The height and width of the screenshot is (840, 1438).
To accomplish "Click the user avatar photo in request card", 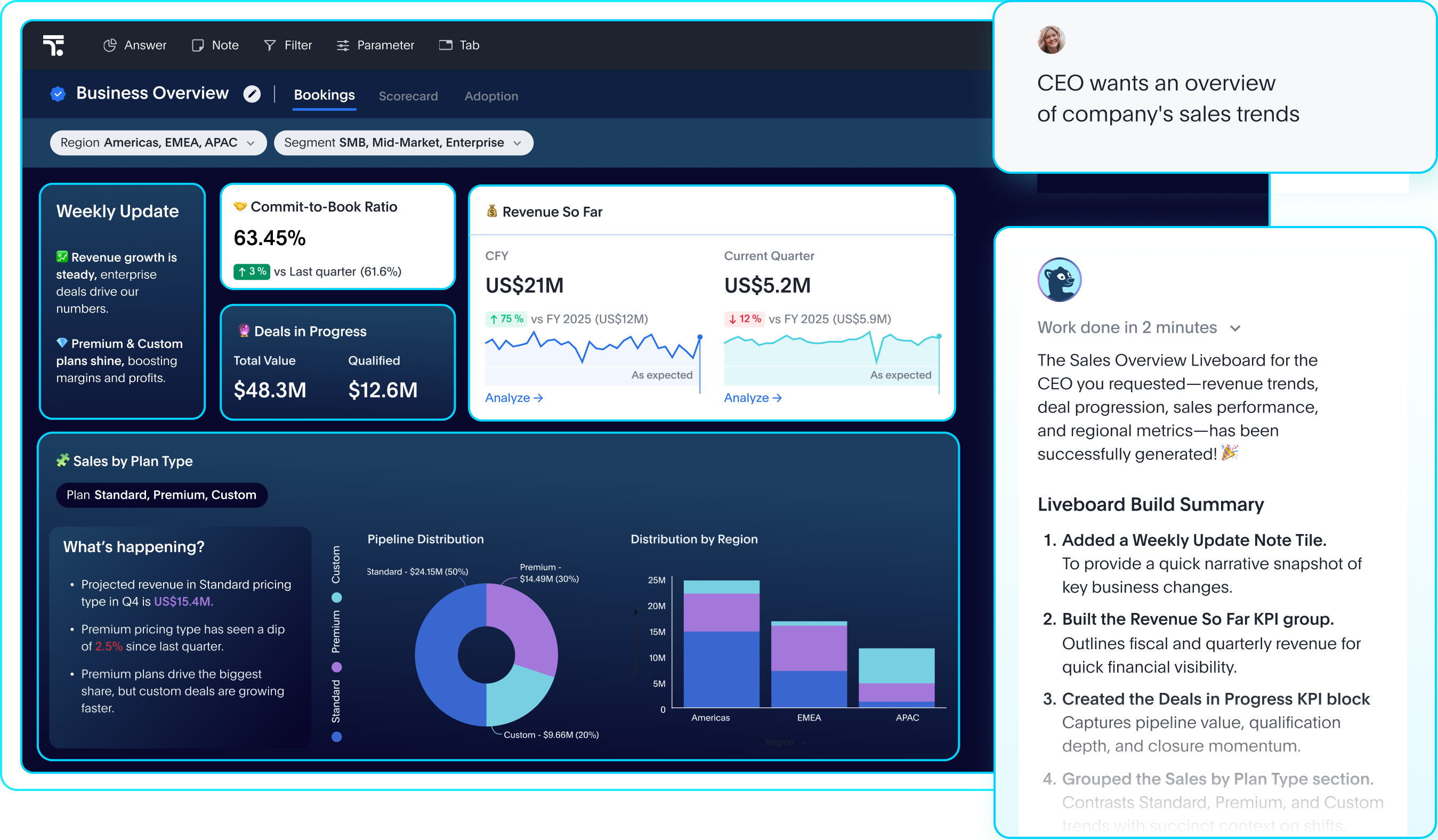I will 1051,40.
